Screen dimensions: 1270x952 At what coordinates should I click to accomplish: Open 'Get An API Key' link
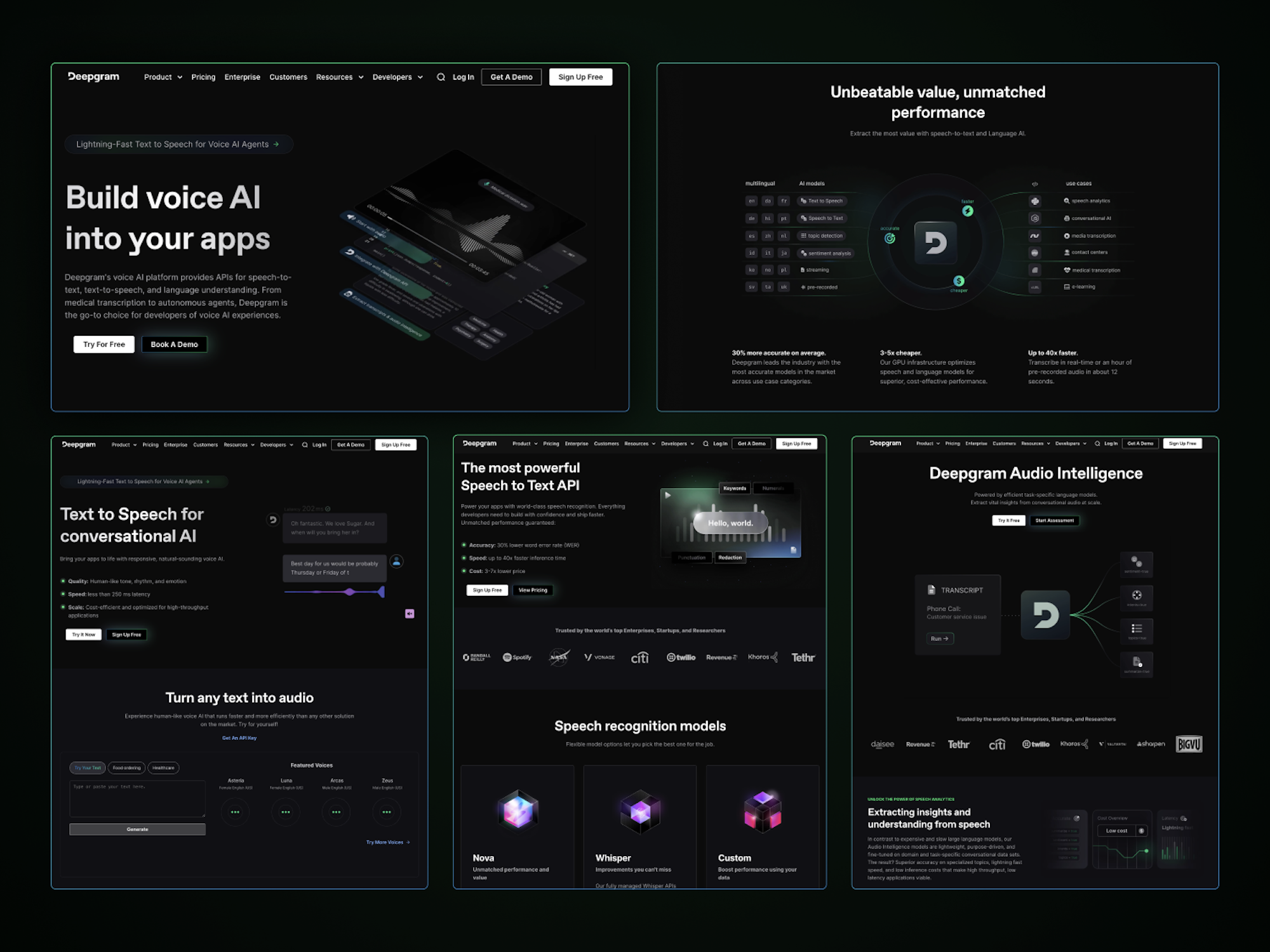(239, 738)
